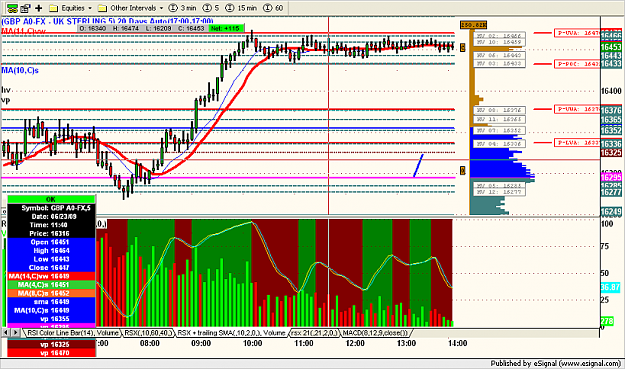Click the O: 16340 open value

(x=93, y=28)
